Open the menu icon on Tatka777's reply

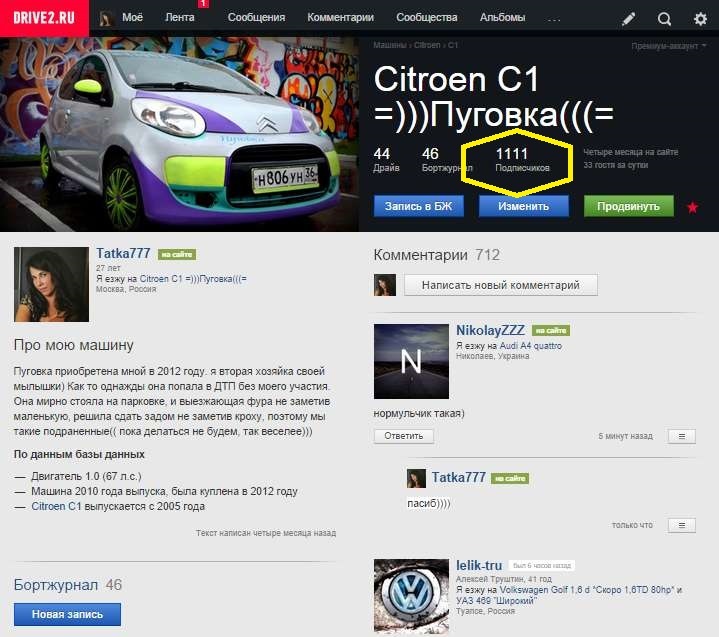pos(681,525)
